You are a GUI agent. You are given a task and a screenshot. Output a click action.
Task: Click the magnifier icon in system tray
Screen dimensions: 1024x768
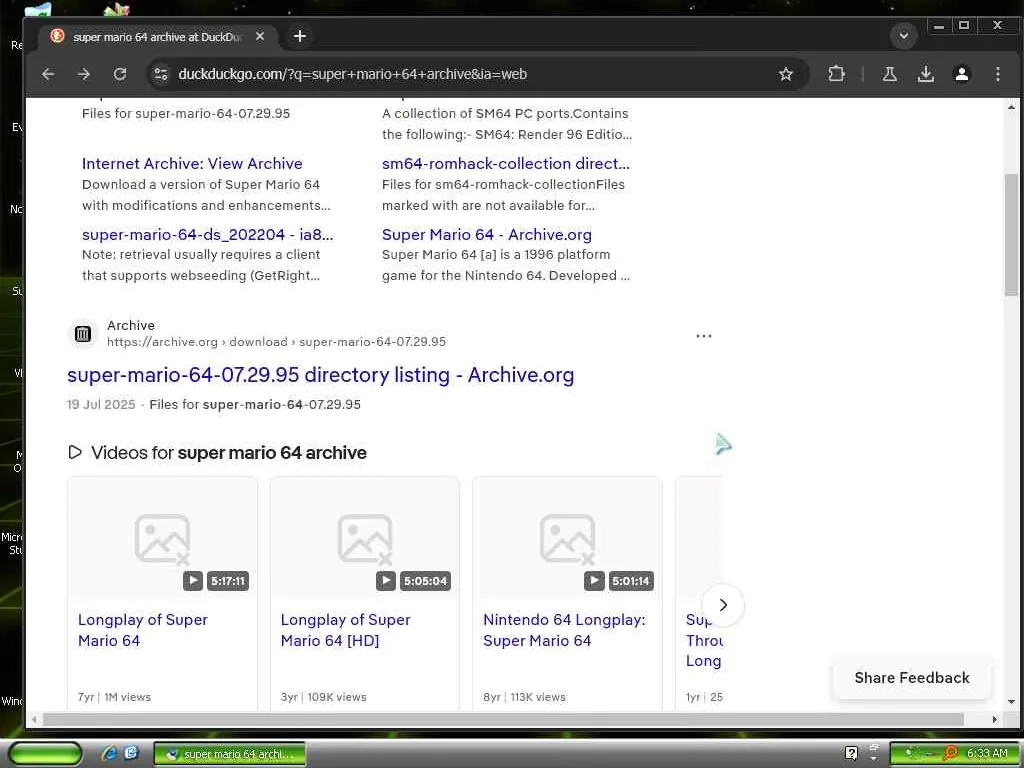click(950, 754)
